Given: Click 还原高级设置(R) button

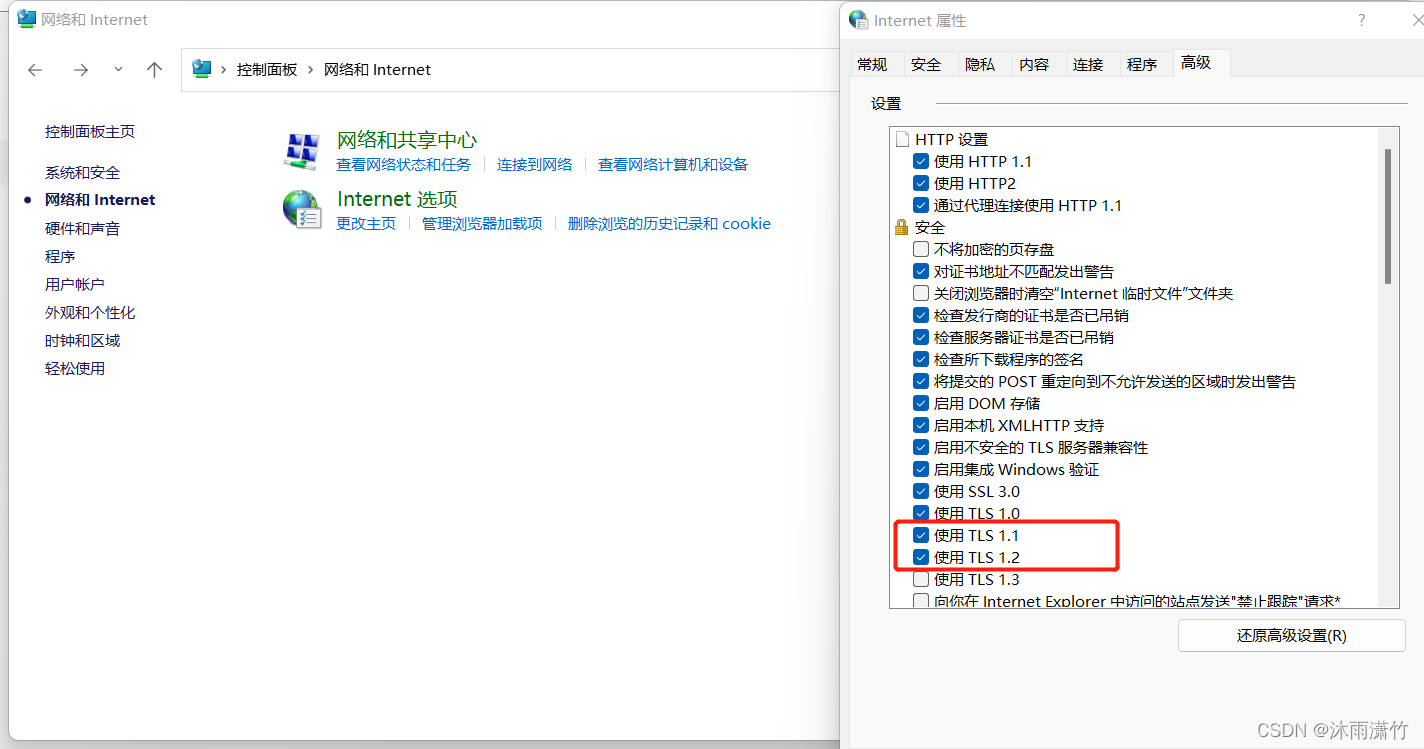Looking at the screenshot, I should coord(1291,636).
